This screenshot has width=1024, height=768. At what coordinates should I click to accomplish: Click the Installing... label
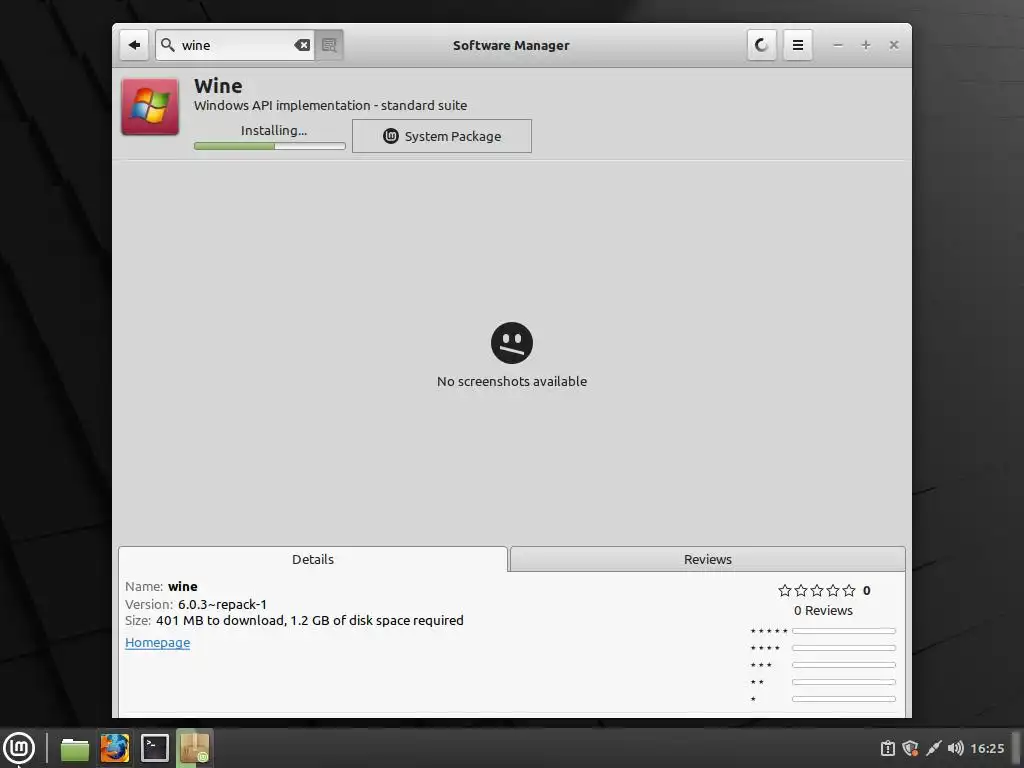point(274,131)
